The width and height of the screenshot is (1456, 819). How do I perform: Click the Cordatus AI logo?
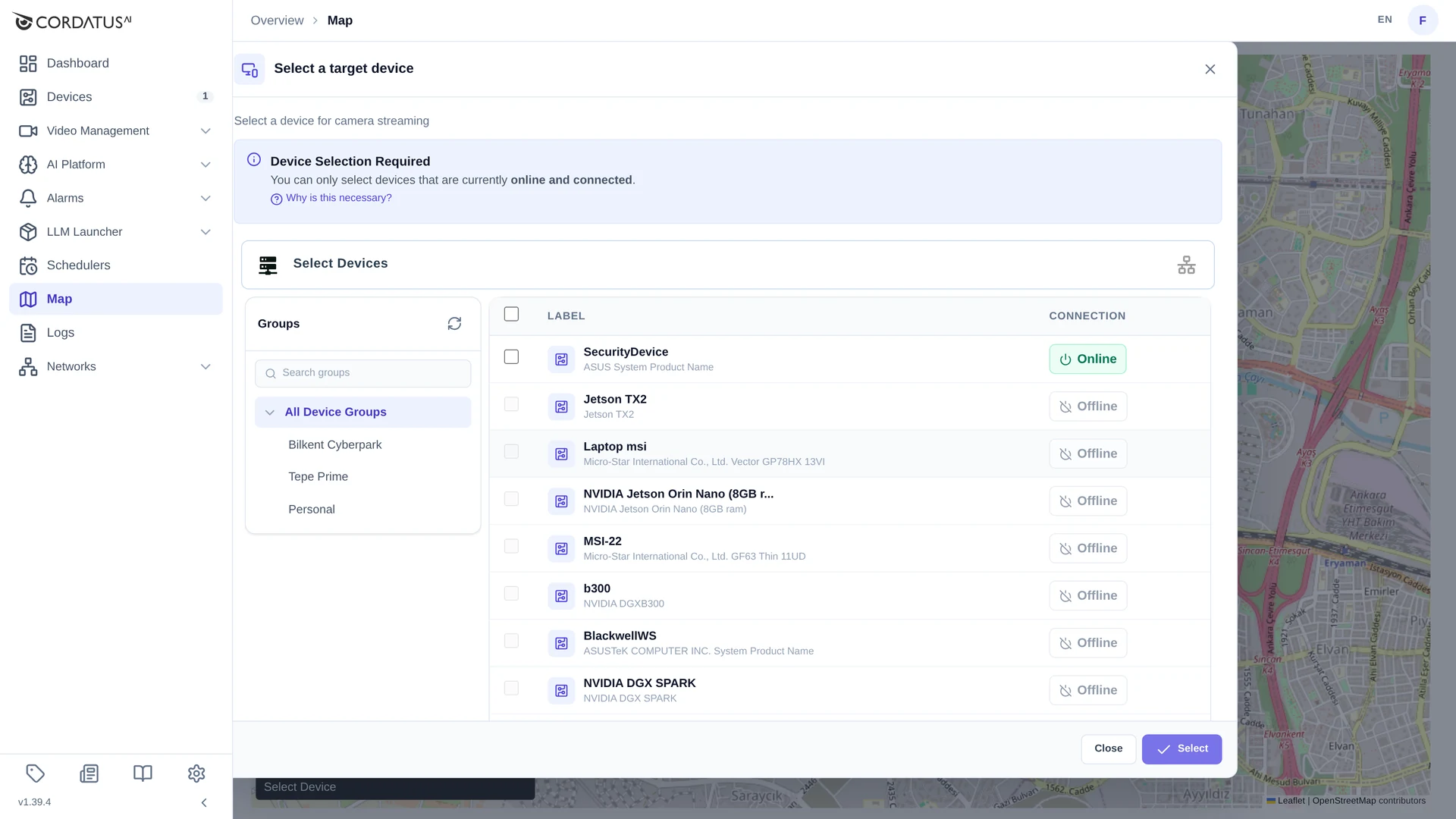click(x=72, y=21)
